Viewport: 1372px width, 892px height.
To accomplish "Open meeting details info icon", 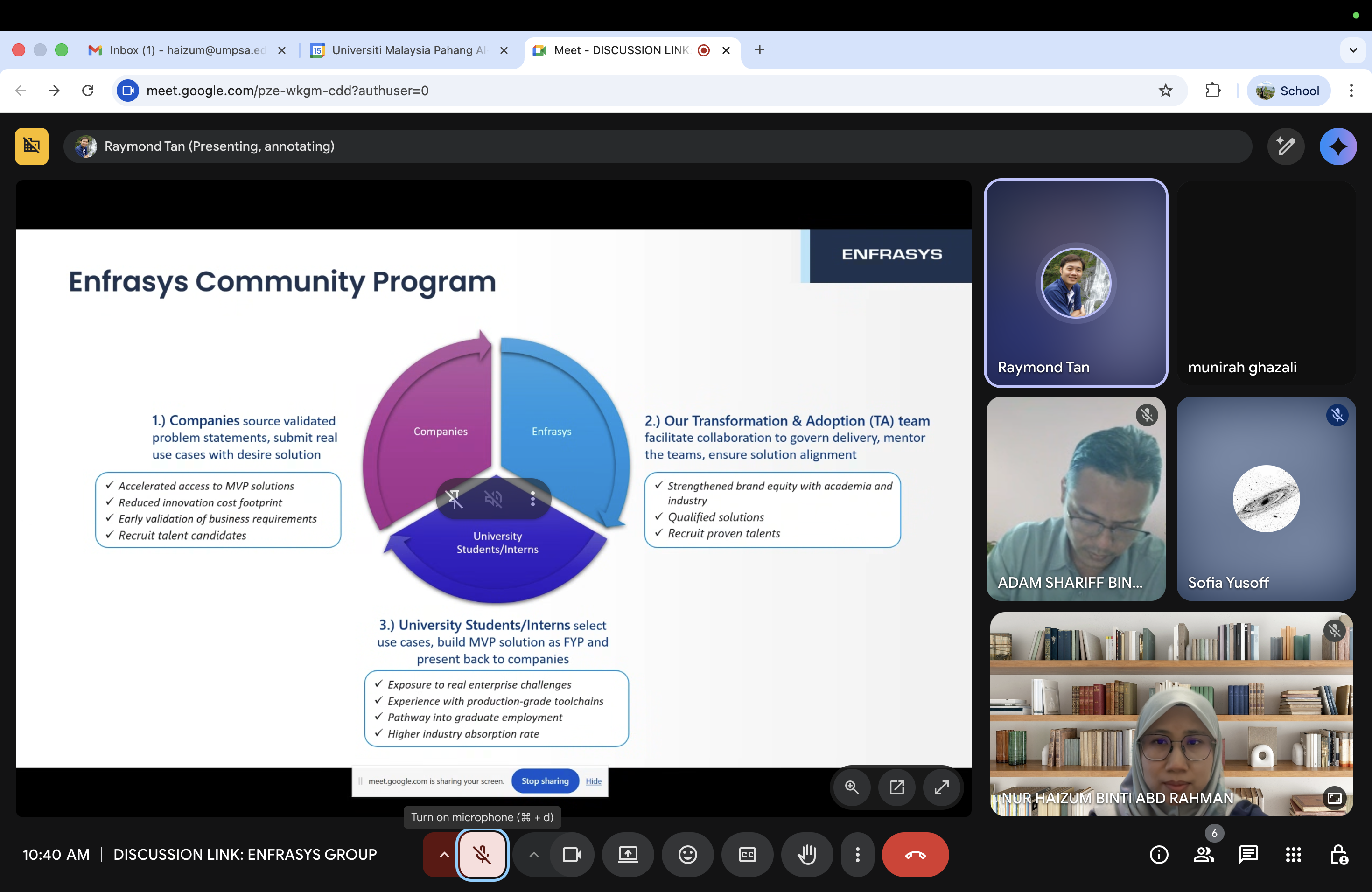I will (x=1159, y=855).
